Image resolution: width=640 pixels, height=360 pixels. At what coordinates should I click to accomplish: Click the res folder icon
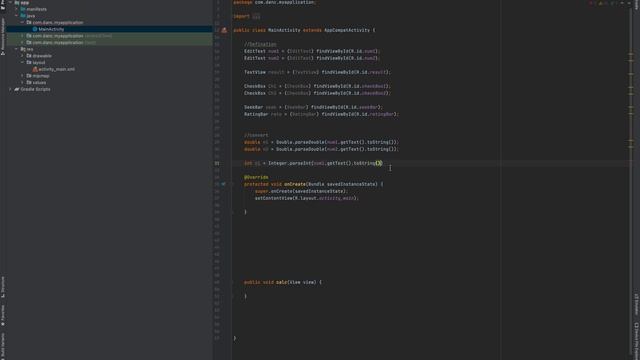[23, 49]
